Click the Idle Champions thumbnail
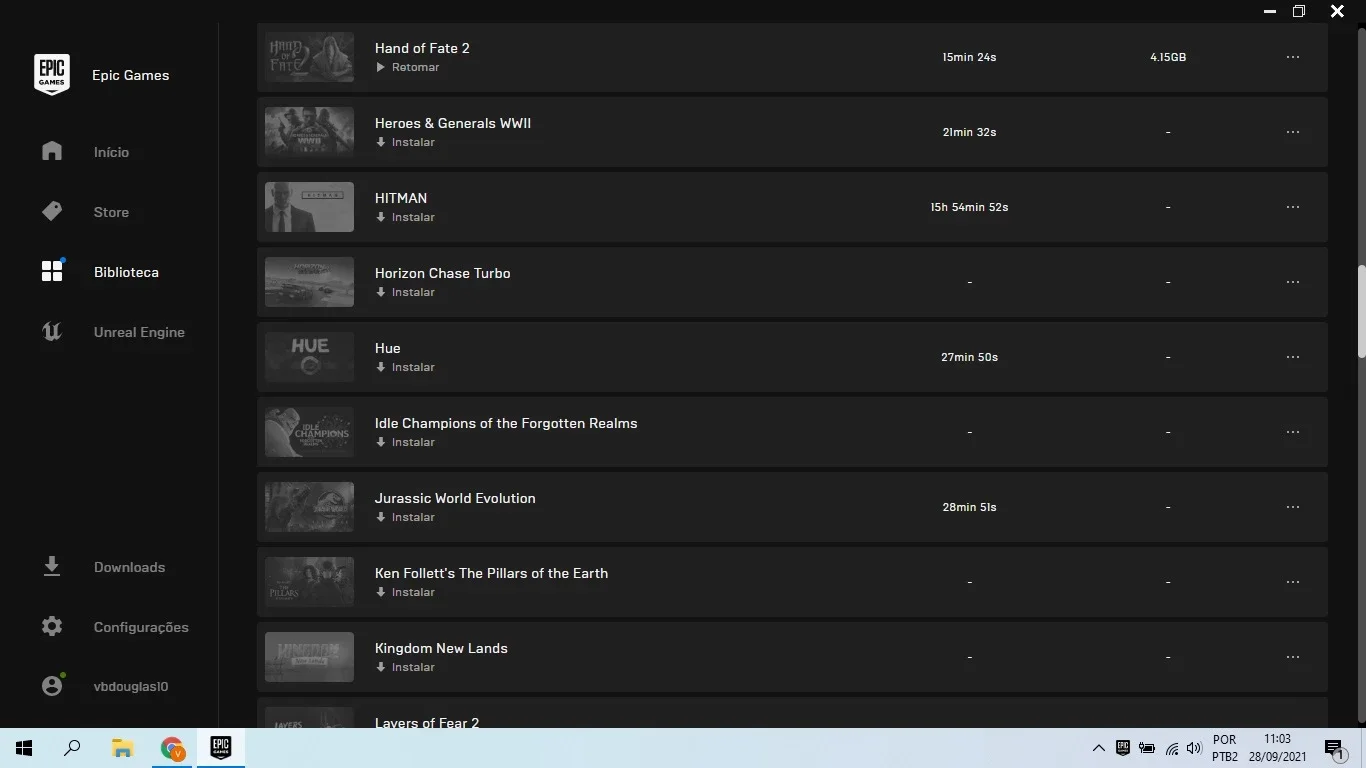This screenshot has height=768, width=1366. (x=309, y=432)
